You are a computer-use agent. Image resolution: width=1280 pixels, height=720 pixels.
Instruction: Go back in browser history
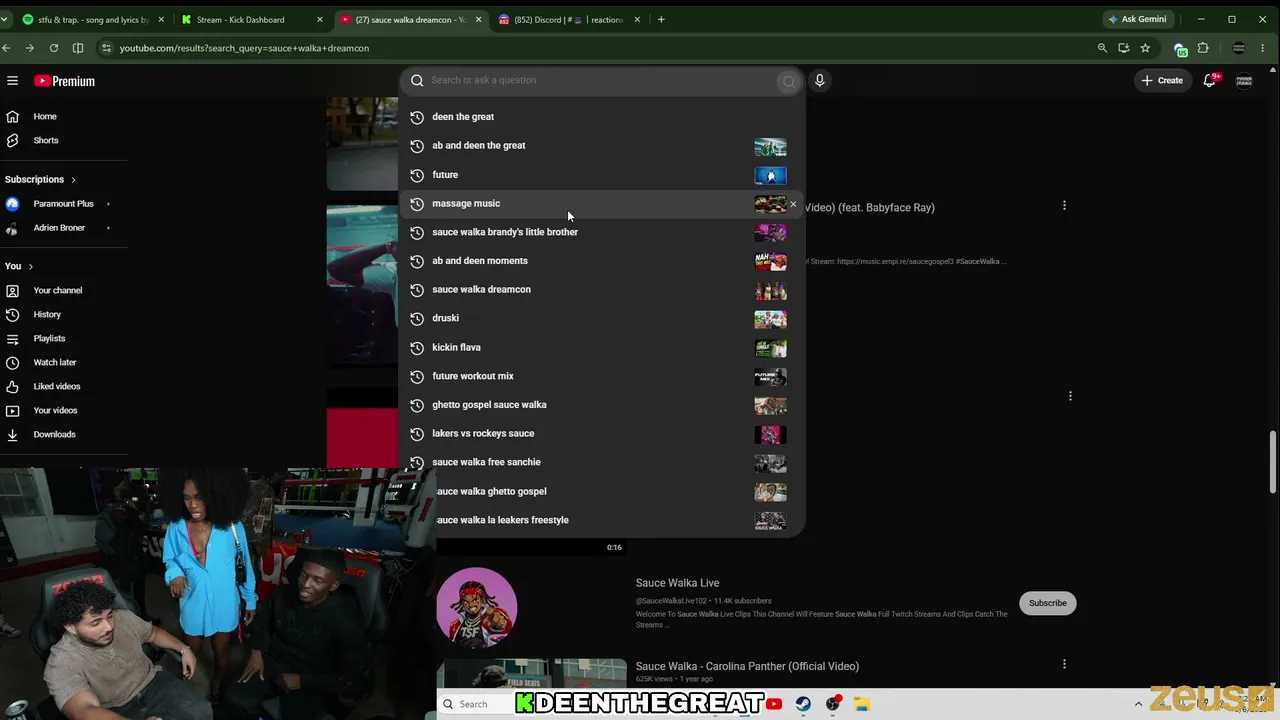[7, 48]
